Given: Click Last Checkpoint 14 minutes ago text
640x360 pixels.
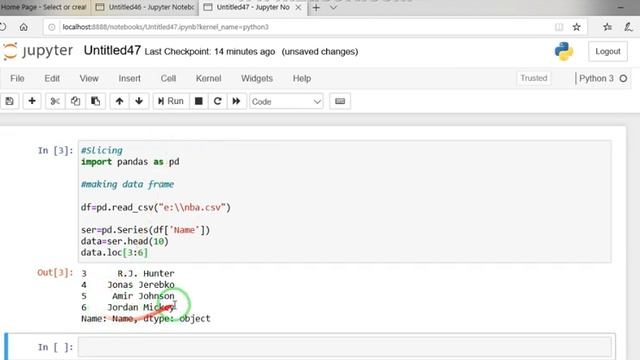Looking at the screenshot, I should click(210, 52).
